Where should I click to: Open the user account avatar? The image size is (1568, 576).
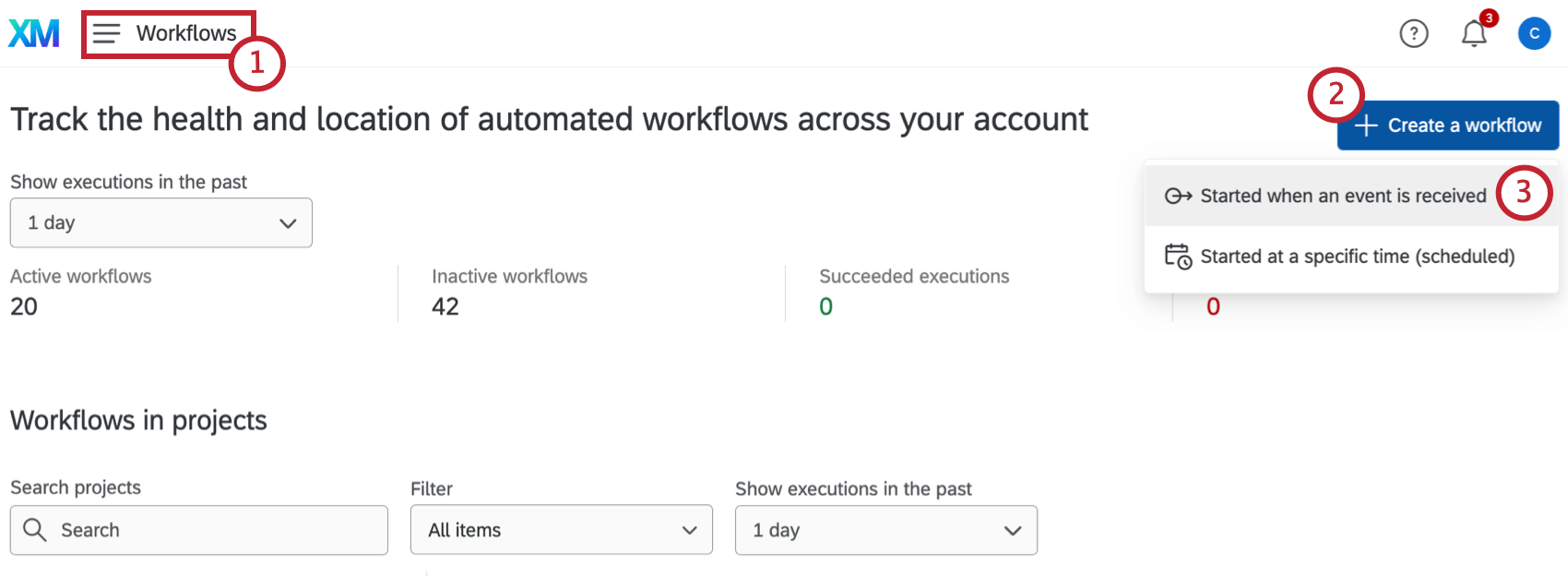click(1534, 34)
